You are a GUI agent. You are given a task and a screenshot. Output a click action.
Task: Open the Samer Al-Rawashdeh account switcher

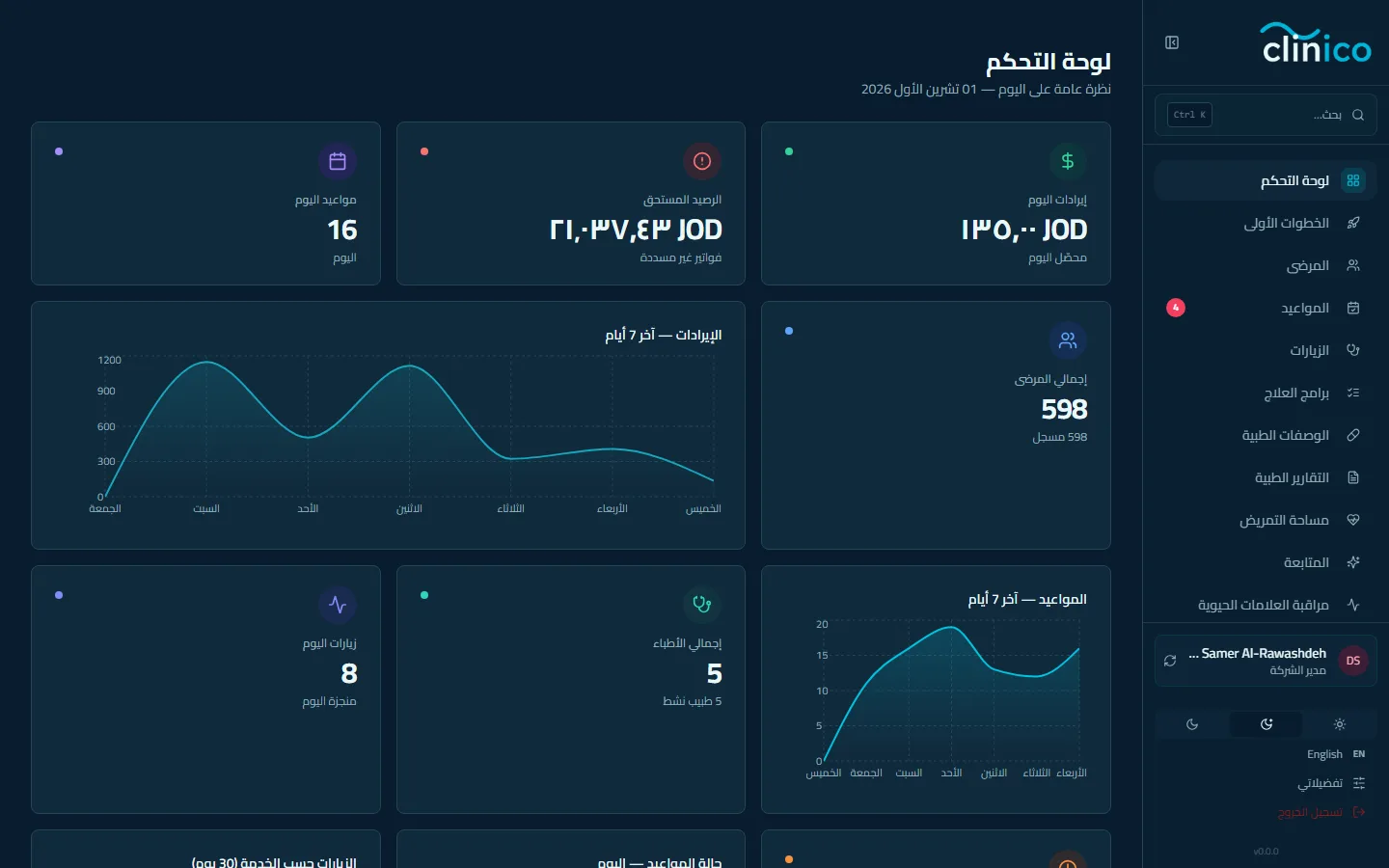tap(1266, 661)
